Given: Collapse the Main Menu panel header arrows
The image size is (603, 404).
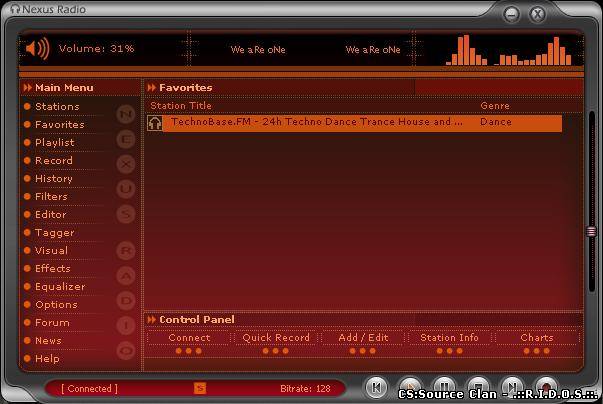Looking at the screenshot, I should [27, 88].
